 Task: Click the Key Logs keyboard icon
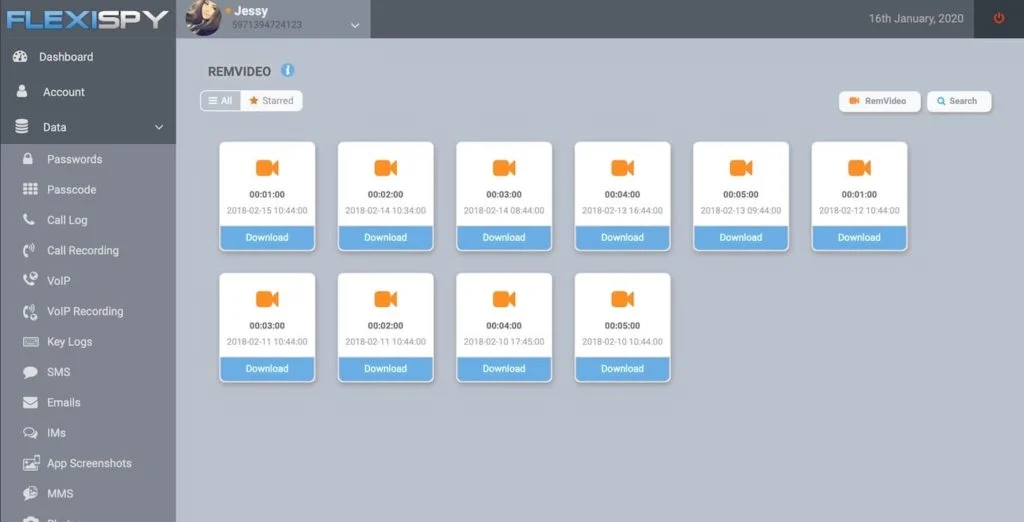31,342
